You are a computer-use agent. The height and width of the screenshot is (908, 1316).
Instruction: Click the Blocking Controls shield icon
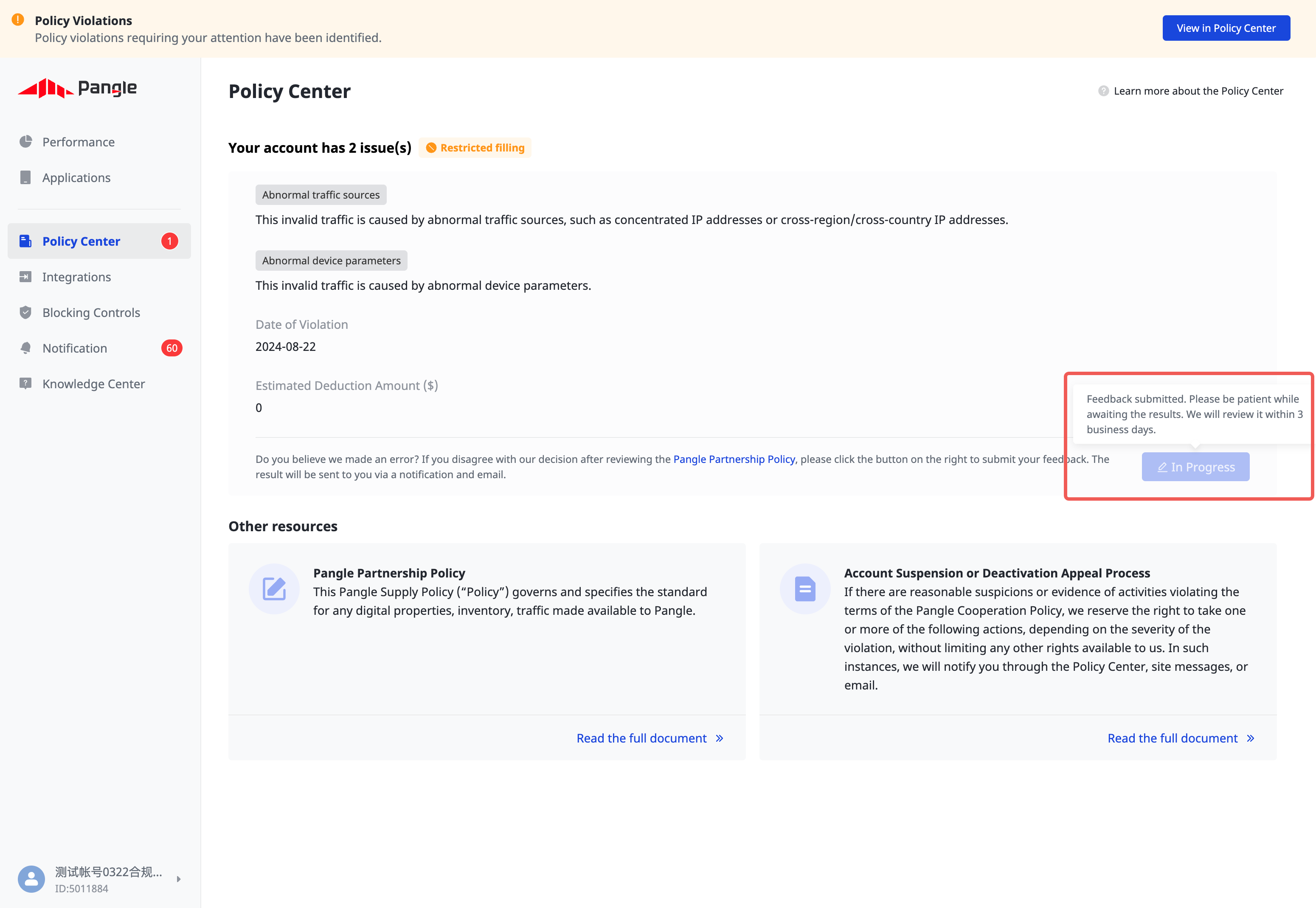[25, 312]
